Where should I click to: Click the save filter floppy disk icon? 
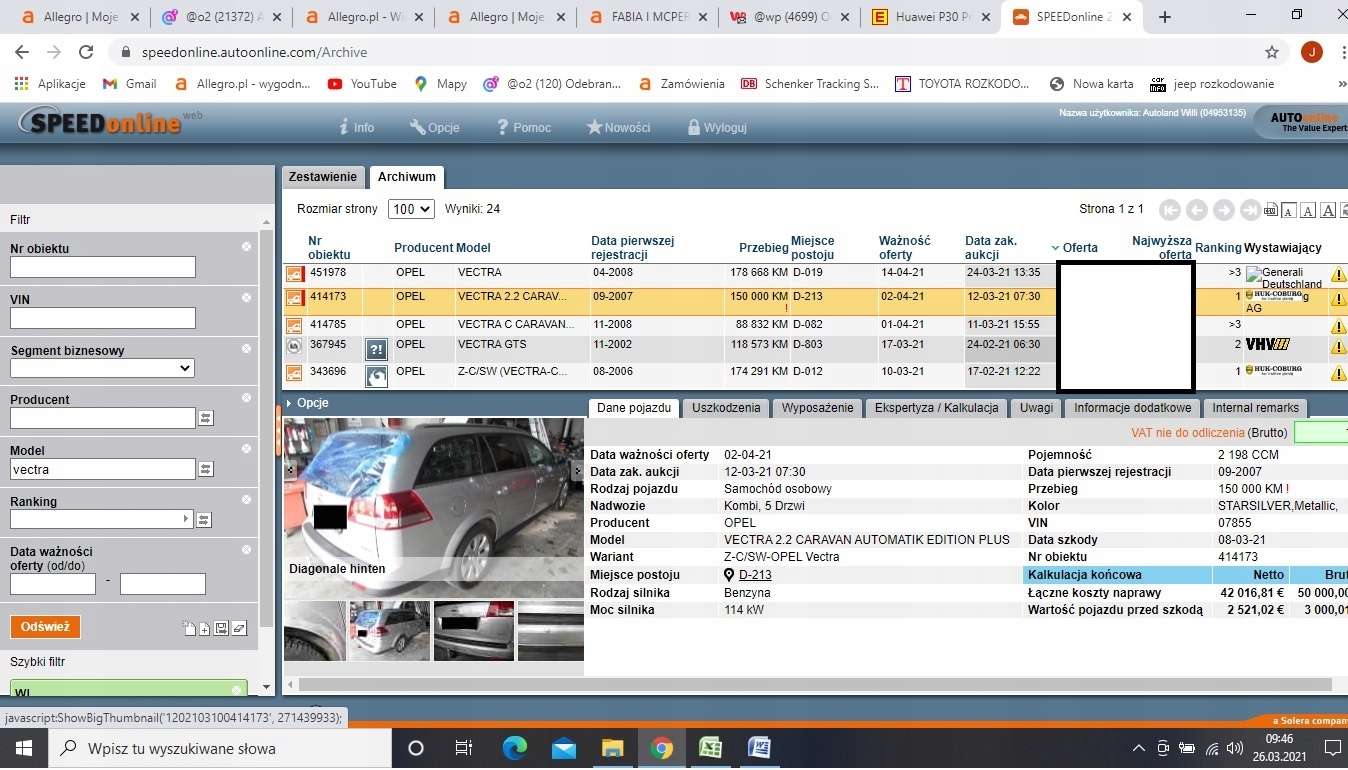coord(221,628)
